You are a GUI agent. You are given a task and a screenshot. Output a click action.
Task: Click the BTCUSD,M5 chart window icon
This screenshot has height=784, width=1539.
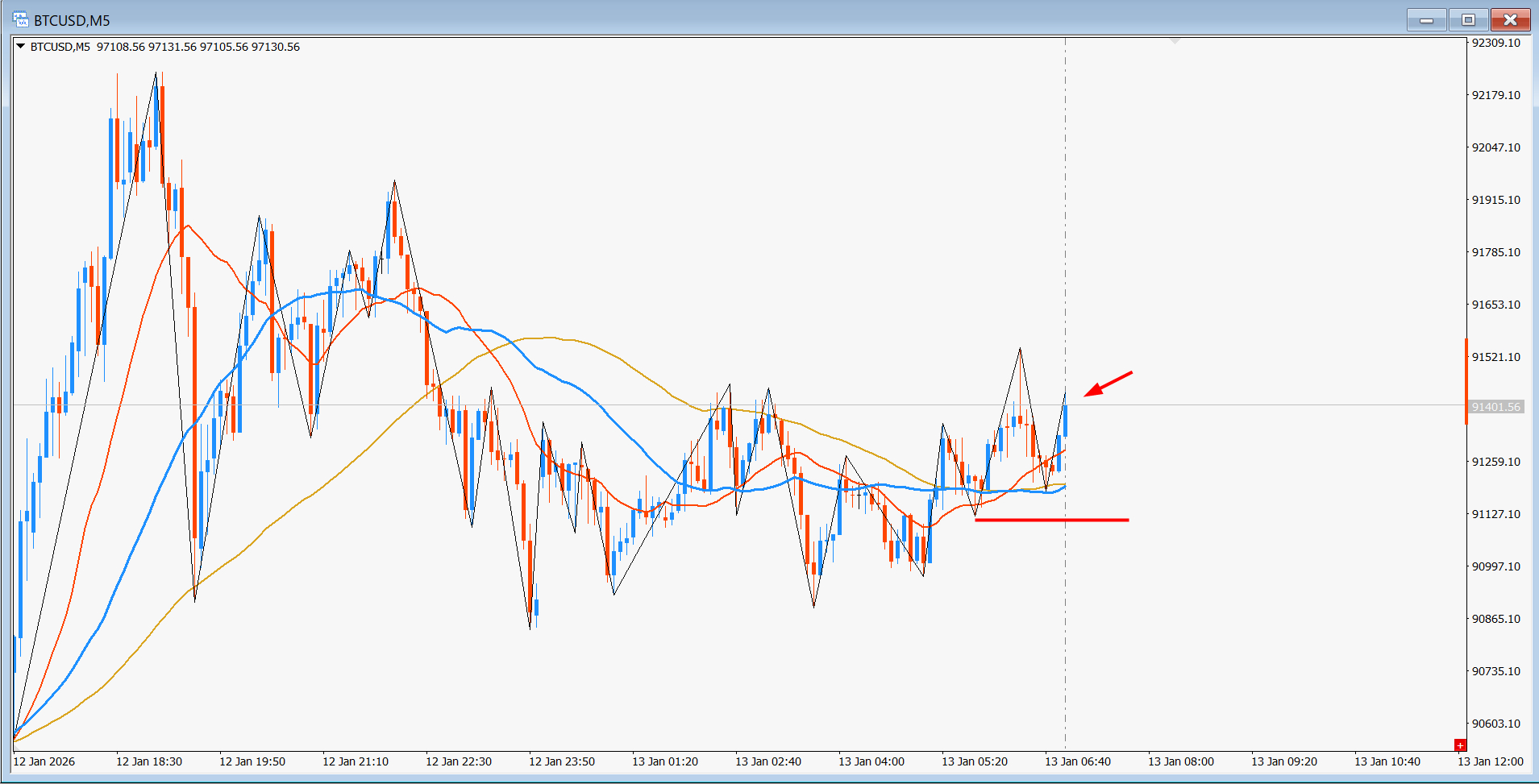pyautogui.click(x=20, y=19)
